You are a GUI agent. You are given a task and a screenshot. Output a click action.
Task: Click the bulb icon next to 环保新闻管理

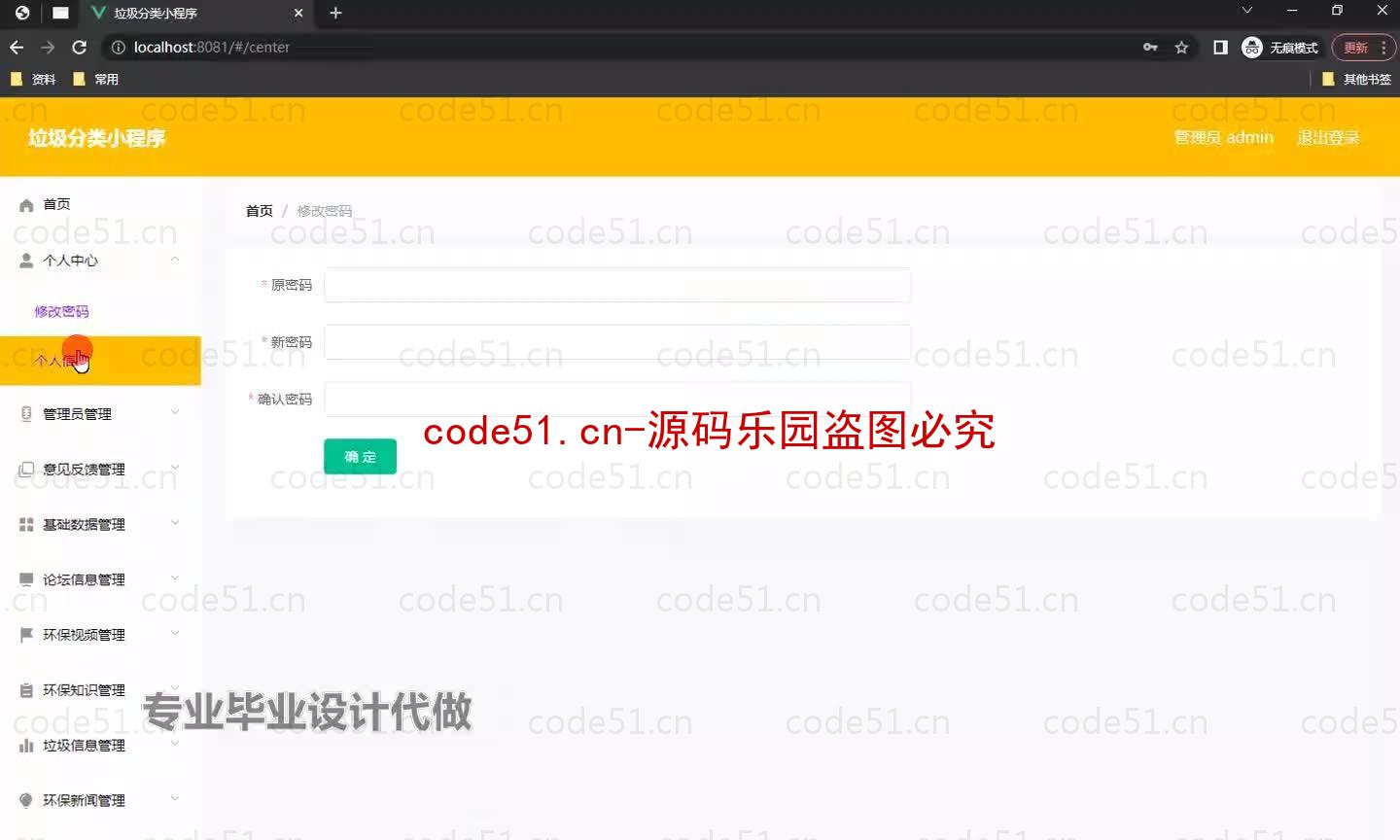[x=26, y=801]
